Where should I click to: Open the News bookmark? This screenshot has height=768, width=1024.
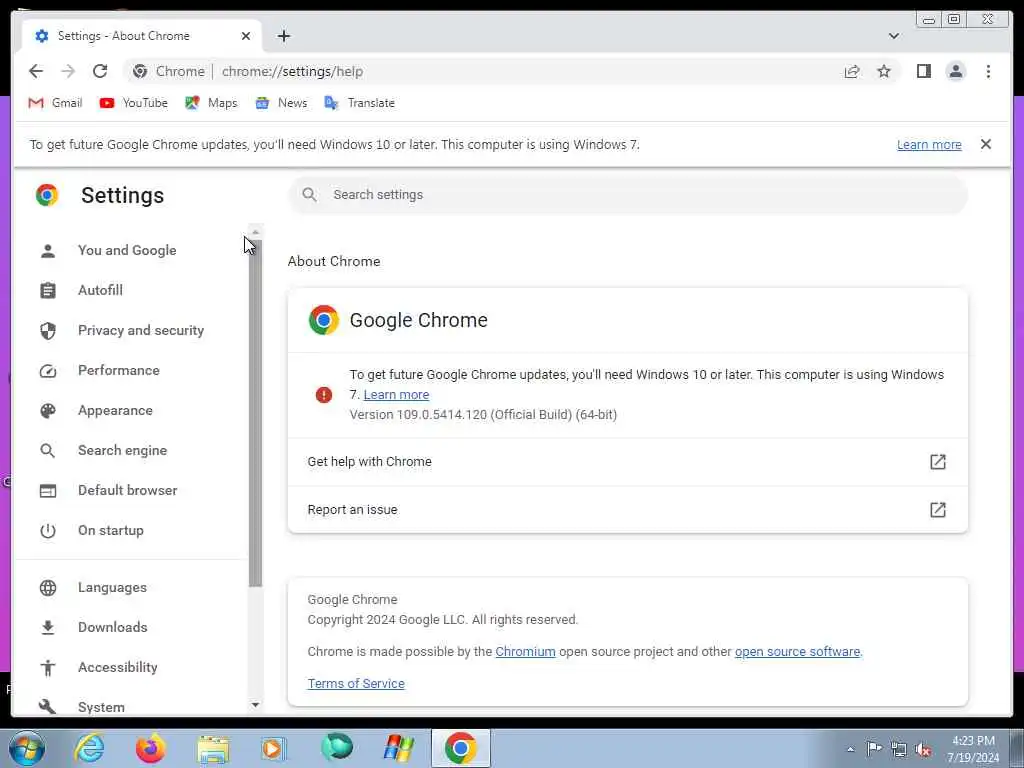[x=281, y=103]
